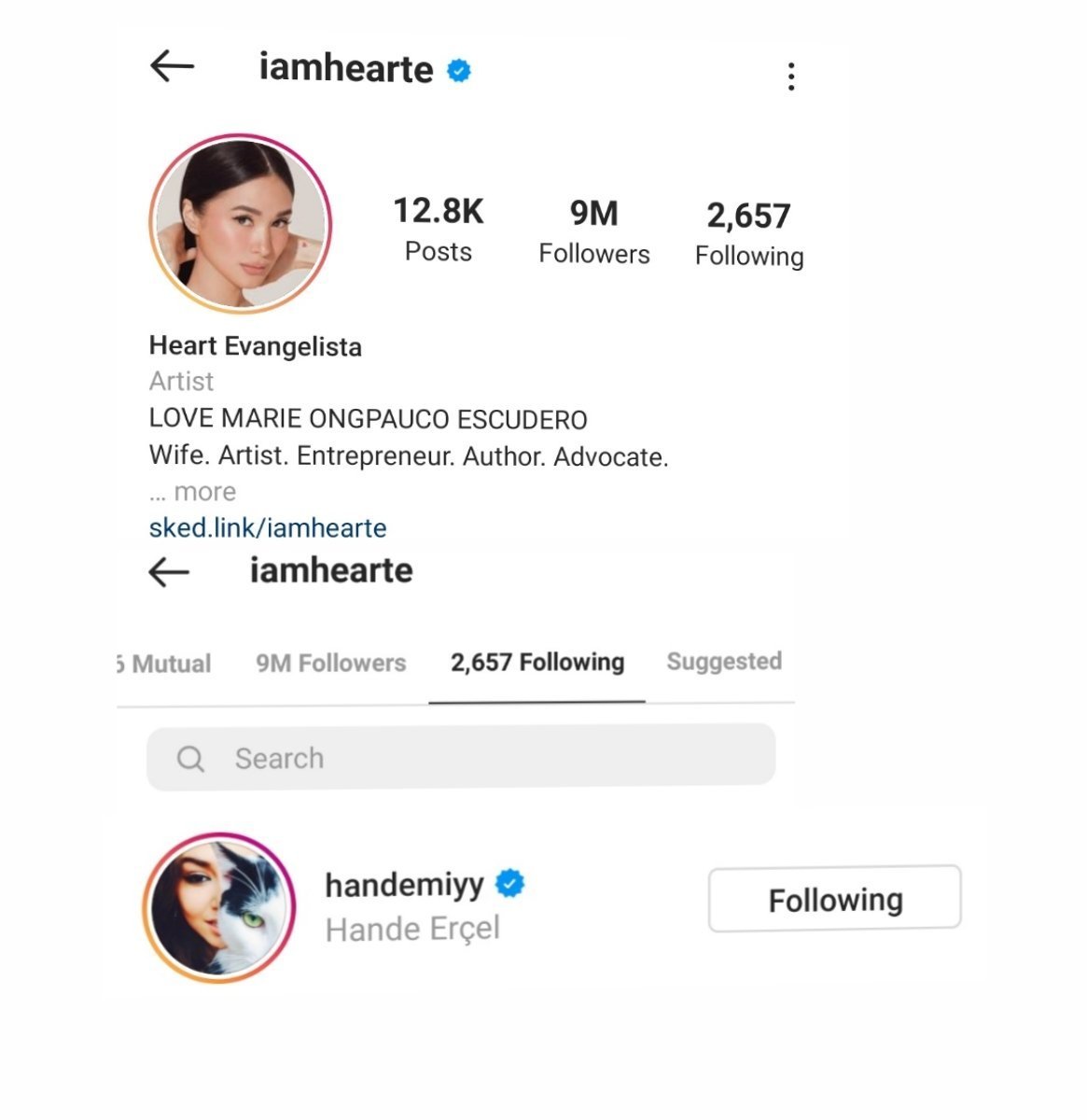The width and height of the screenshot is (1087, 1120).
Task: Select the 2,657 Following tab
Action: pyautogui.click(x=537, y=662)
